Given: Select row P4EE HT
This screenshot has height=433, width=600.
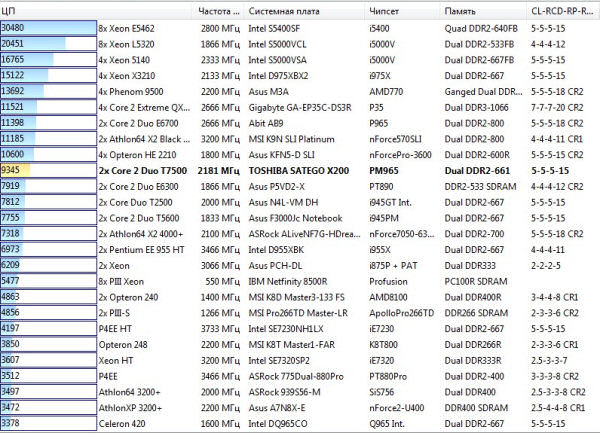Looking at the screenshot, I should point(300,329).
